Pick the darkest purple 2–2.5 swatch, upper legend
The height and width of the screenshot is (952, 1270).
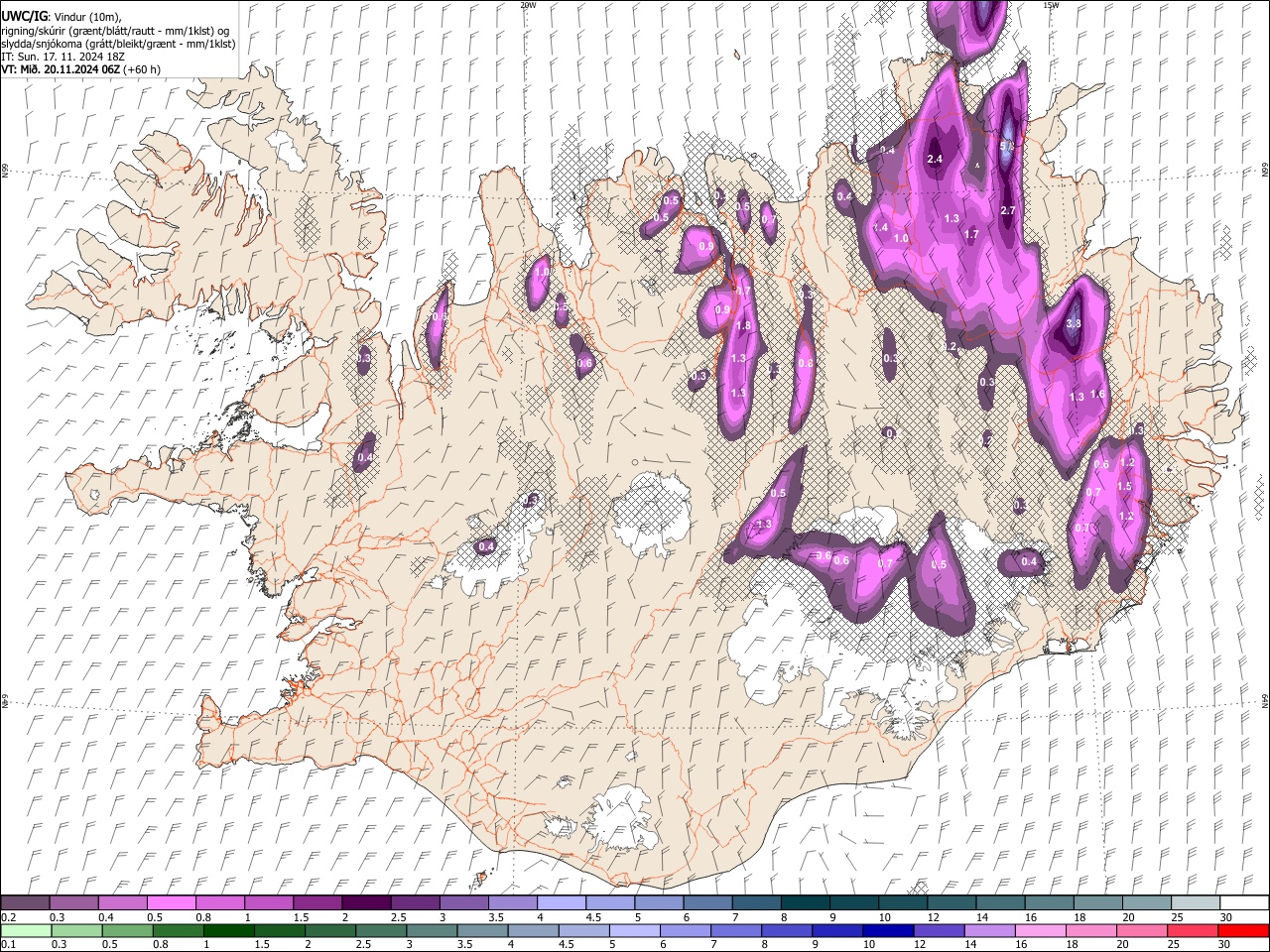365,903
